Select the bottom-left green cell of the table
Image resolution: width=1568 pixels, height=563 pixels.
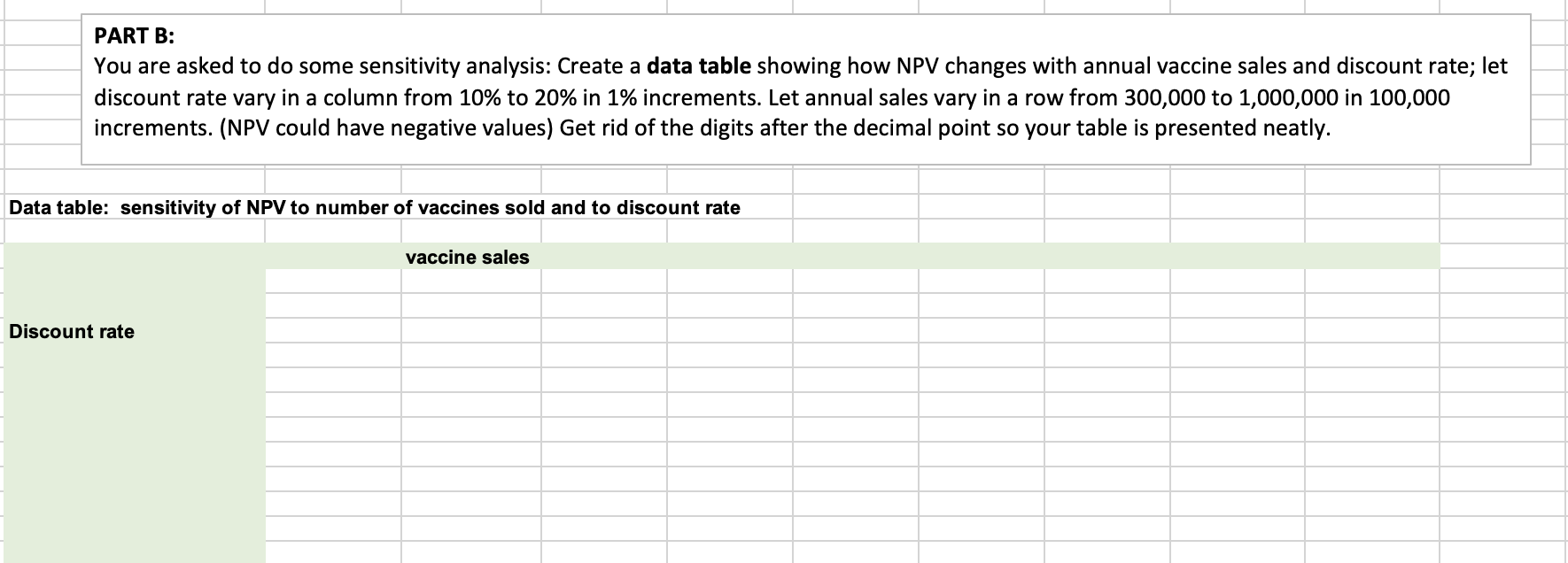(133, 553)
